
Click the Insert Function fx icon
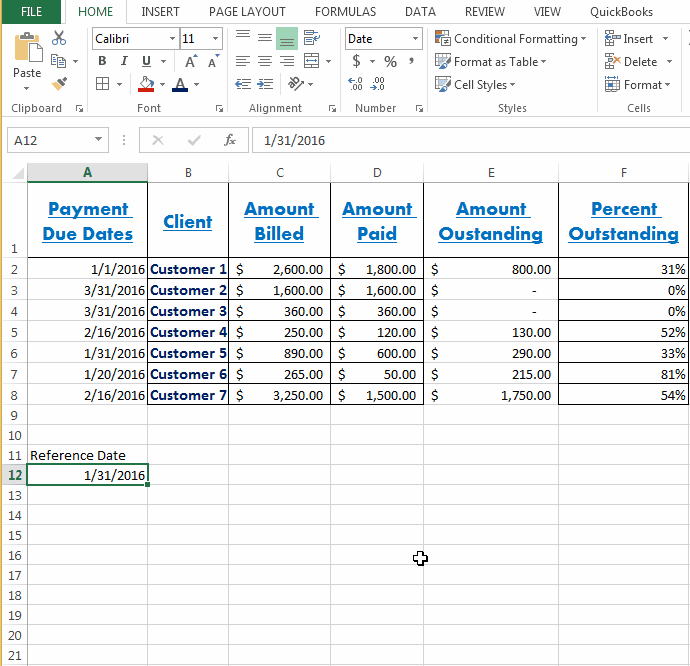pyautogui.click(x=230, y=140)
